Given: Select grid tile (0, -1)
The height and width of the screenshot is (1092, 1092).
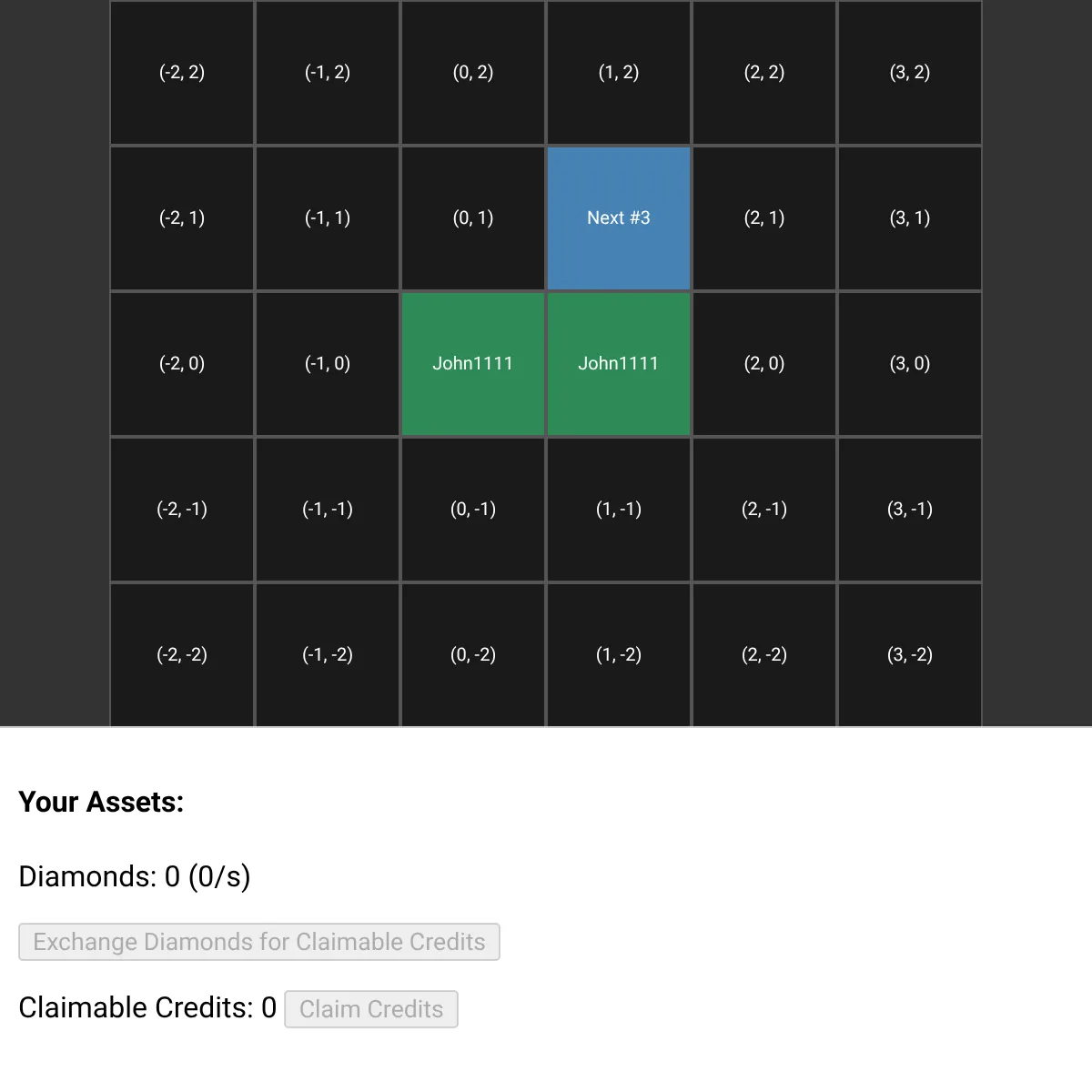Looking at the screenshot, I should 473,510.
